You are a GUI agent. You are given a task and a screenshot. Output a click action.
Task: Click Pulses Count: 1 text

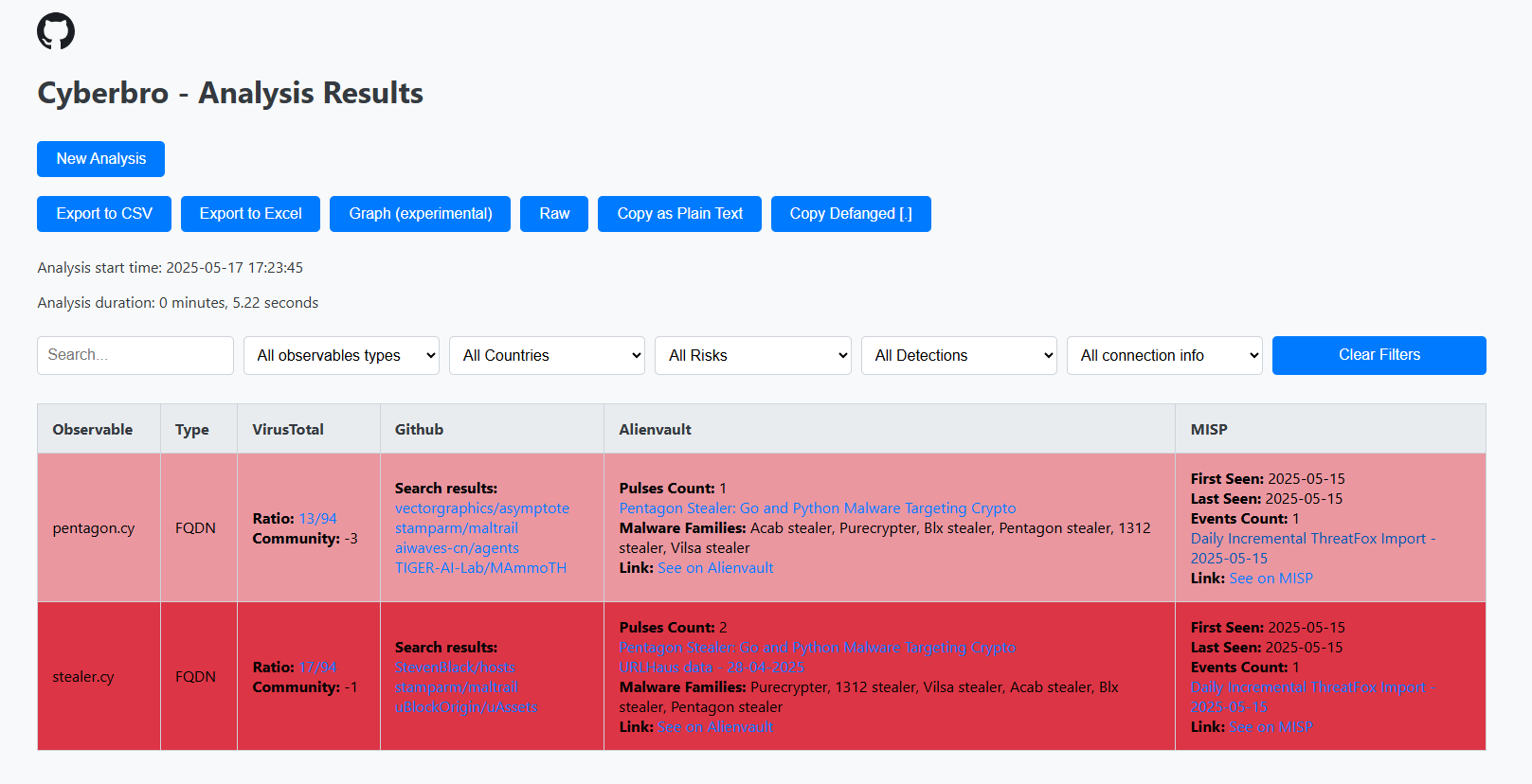[673, 489]
